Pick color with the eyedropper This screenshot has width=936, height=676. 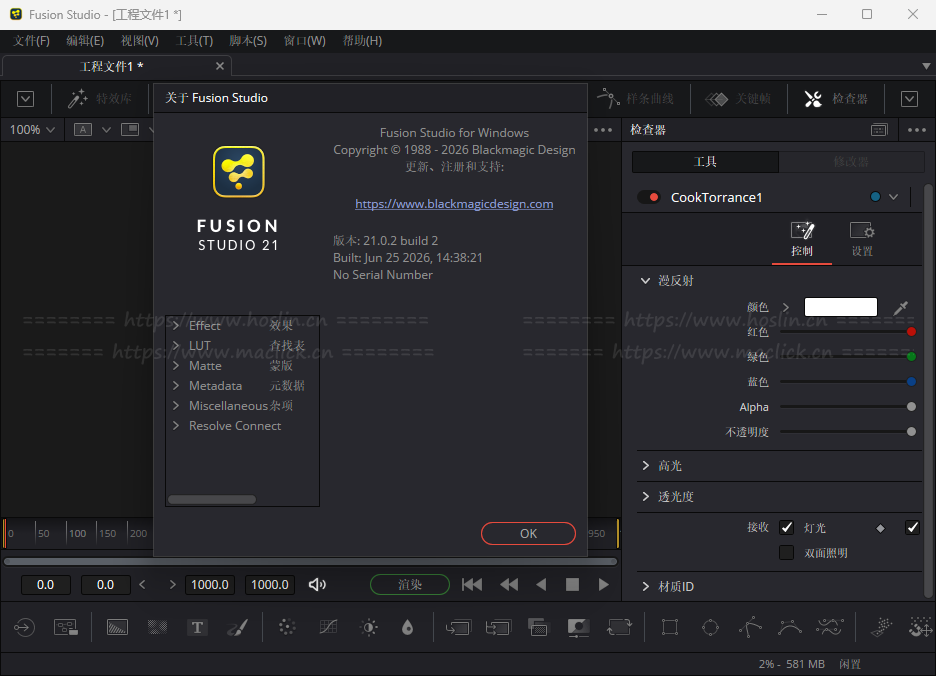click(900, 308)
